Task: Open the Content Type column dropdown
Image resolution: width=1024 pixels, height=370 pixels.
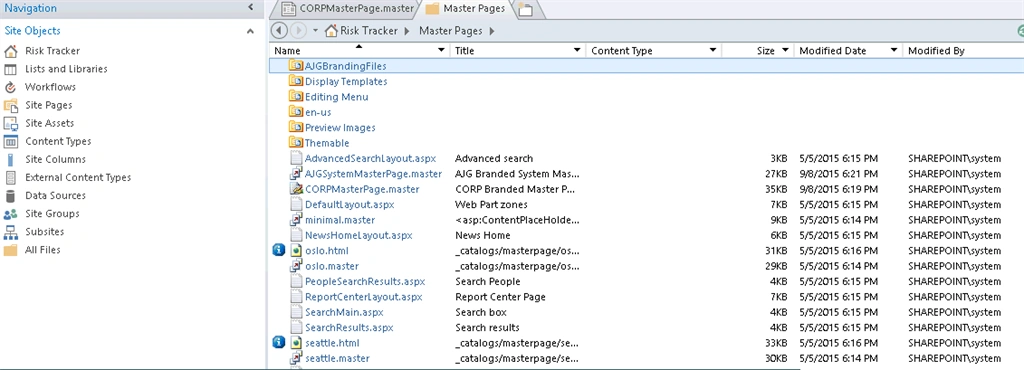Action: [712, 50]
